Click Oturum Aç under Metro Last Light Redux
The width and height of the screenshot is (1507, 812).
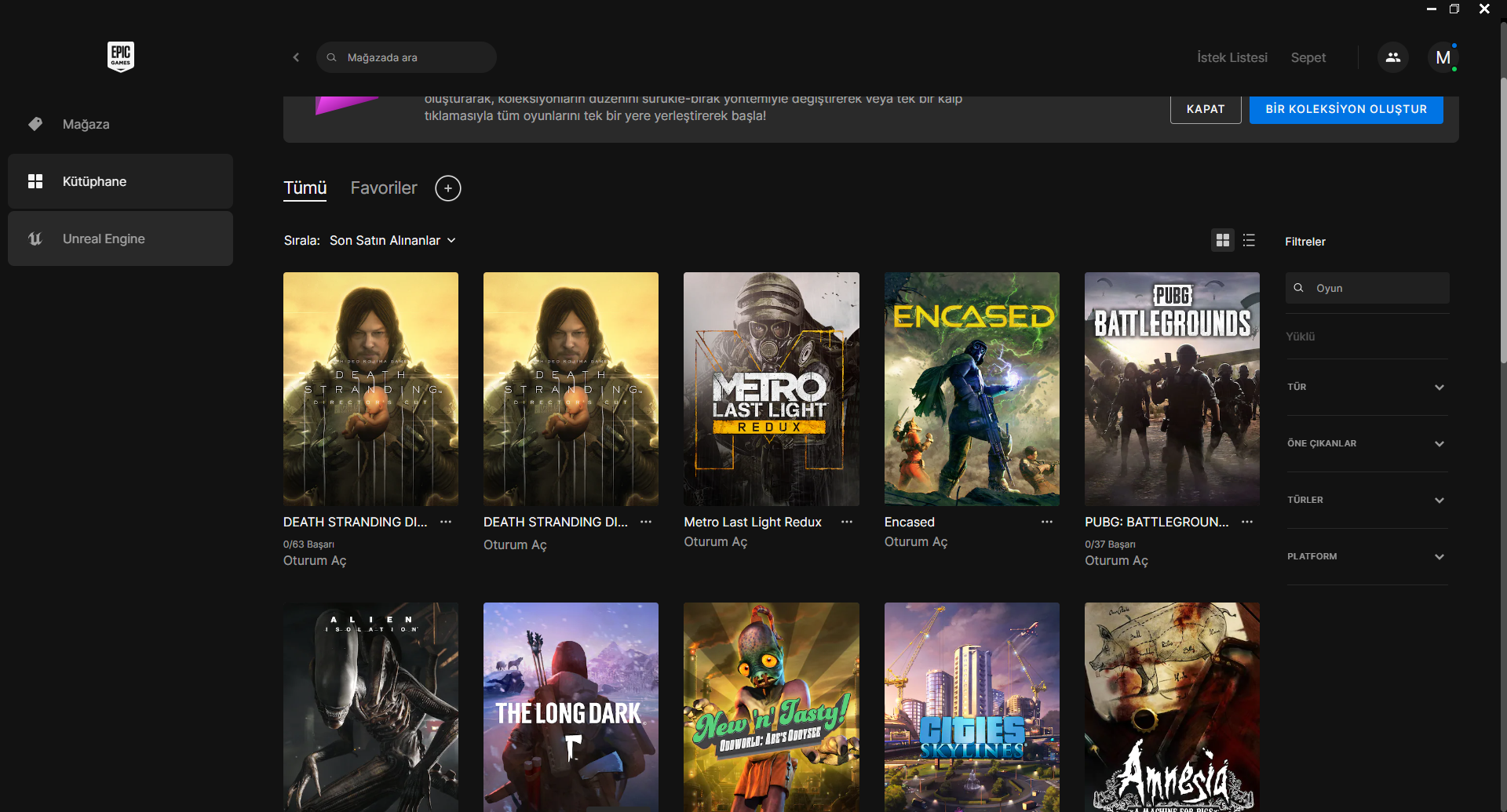point(716,542)
